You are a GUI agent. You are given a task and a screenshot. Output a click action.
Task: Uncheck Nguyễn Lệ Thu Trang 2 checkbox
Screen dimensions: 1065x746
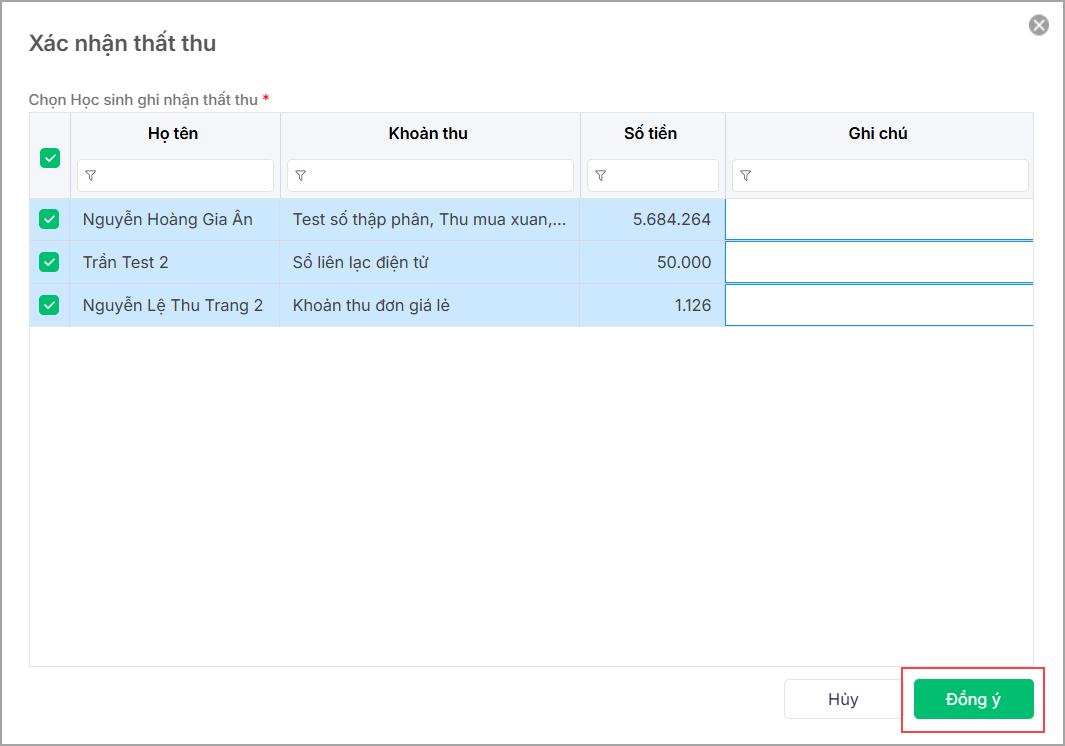(x=49, y=305)
